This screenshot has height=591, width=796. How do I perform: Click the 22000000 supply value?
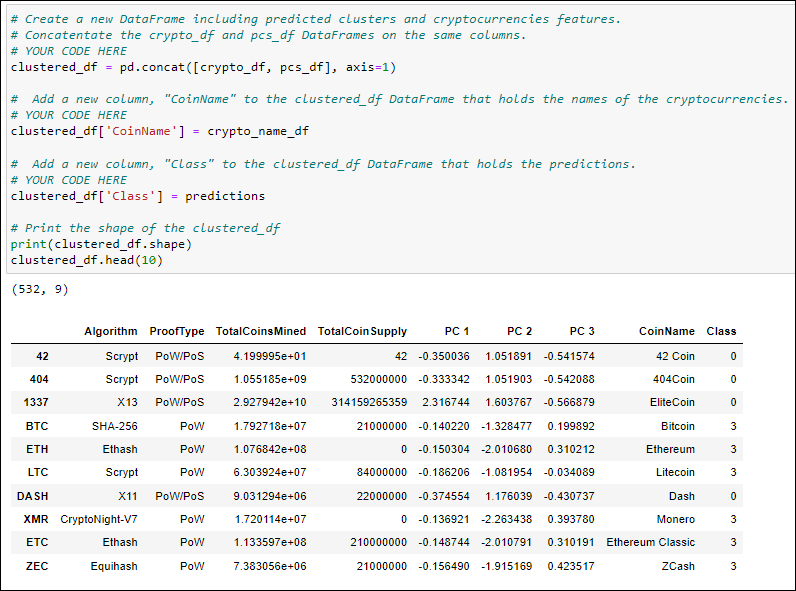[382, 496]
